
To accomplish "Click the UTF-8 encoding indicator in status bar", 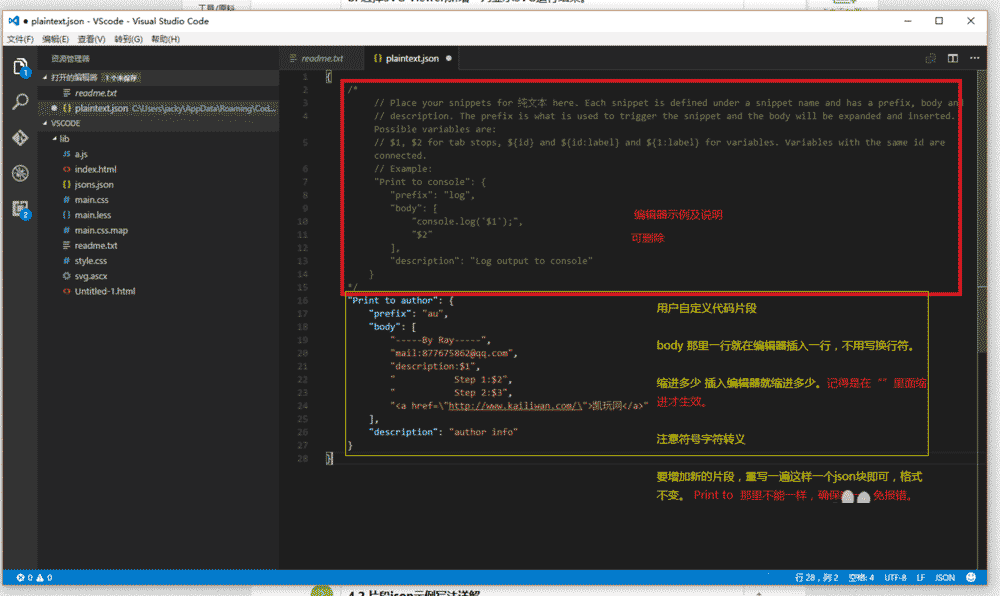I will coord(895,577).
